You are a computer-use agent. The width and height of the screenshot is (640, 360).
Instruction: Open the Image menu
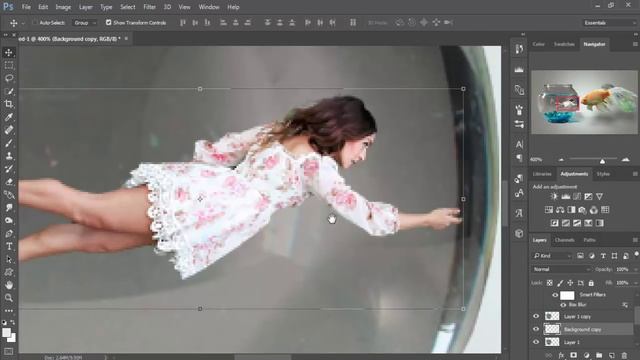point(63,7)
